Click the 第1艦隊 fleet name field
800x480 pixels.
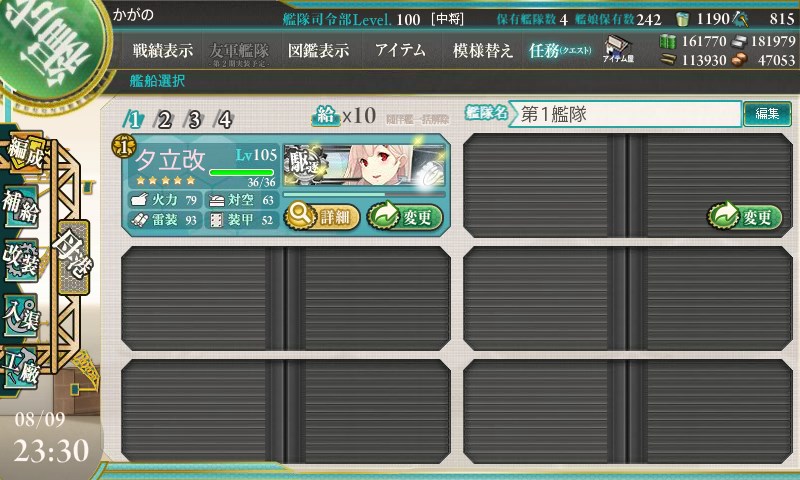626,114
